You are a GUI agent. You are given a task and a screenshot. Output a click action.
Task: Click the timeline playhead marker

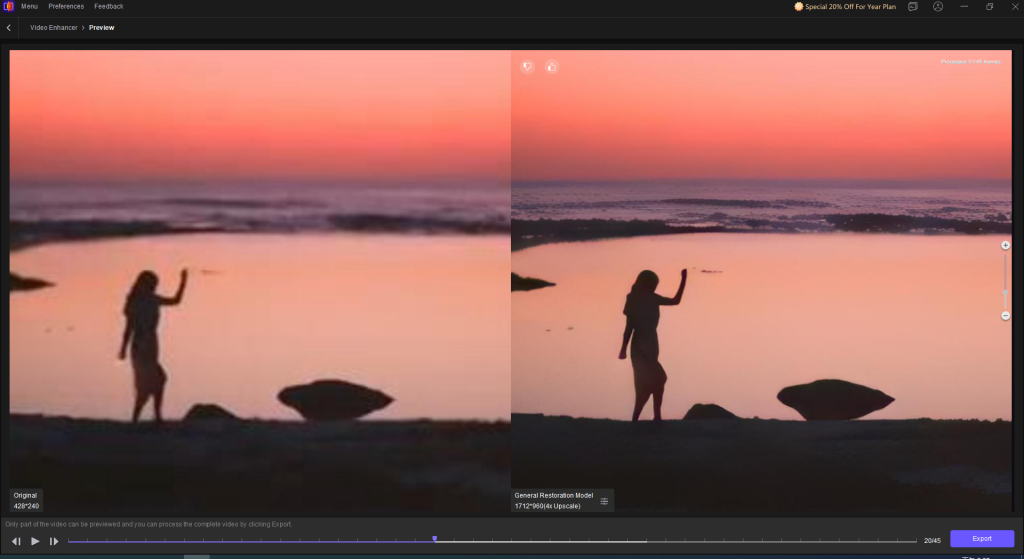coord(435,539)
